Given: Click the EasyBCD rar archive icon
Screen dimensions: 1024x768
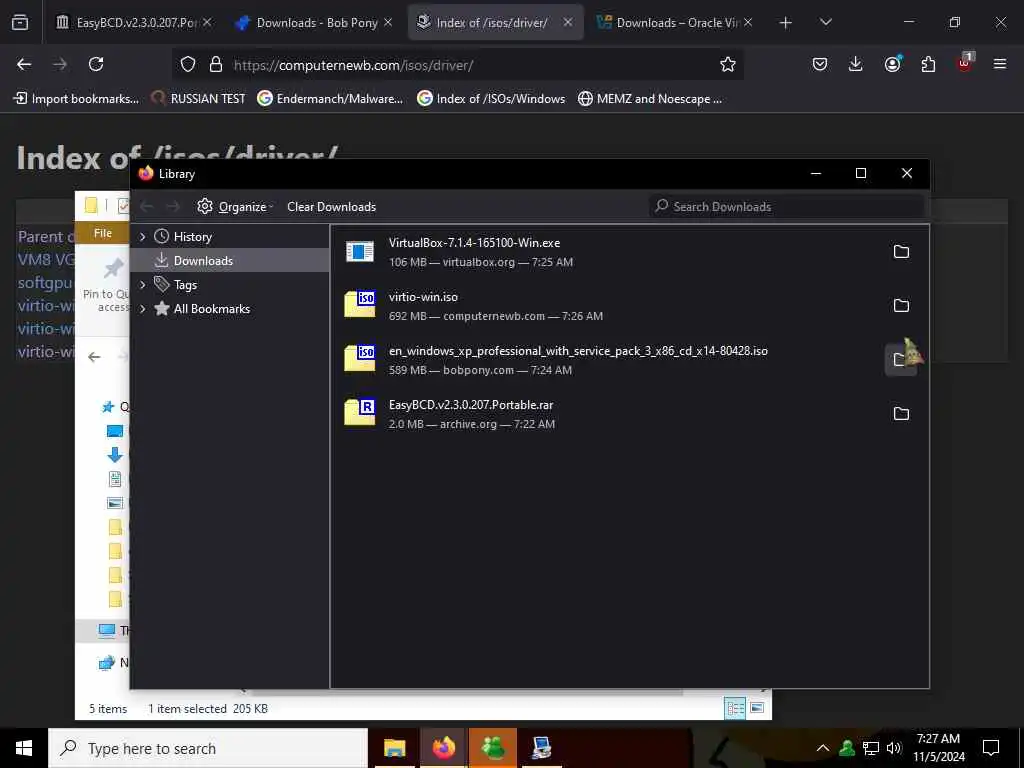Looking at the screenshot, I should [x=359, y=412].
